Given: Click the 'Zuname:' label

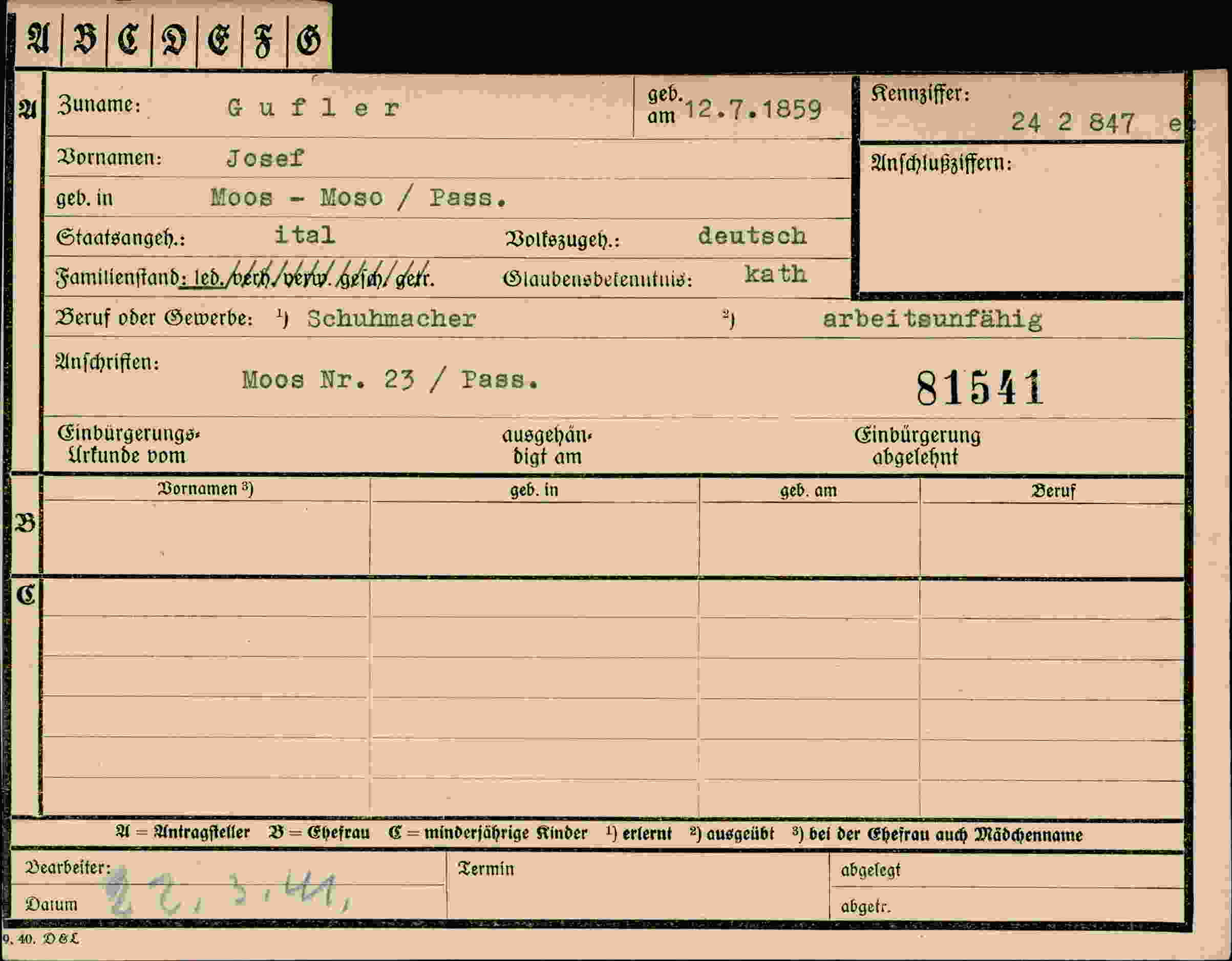Looking at the screenshot, I should (99, 105).
